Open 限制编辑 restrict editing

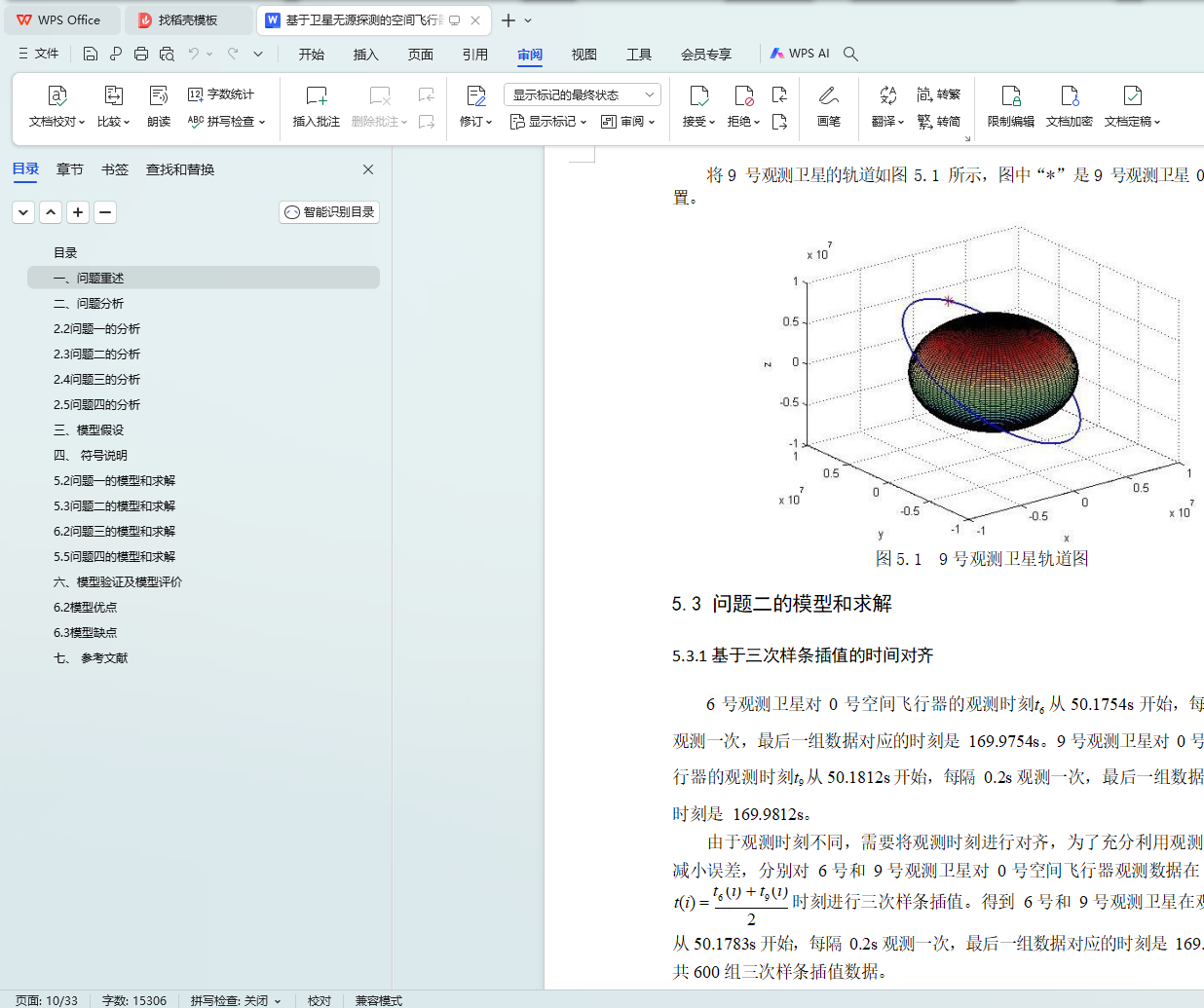[x=1011, y=106]
